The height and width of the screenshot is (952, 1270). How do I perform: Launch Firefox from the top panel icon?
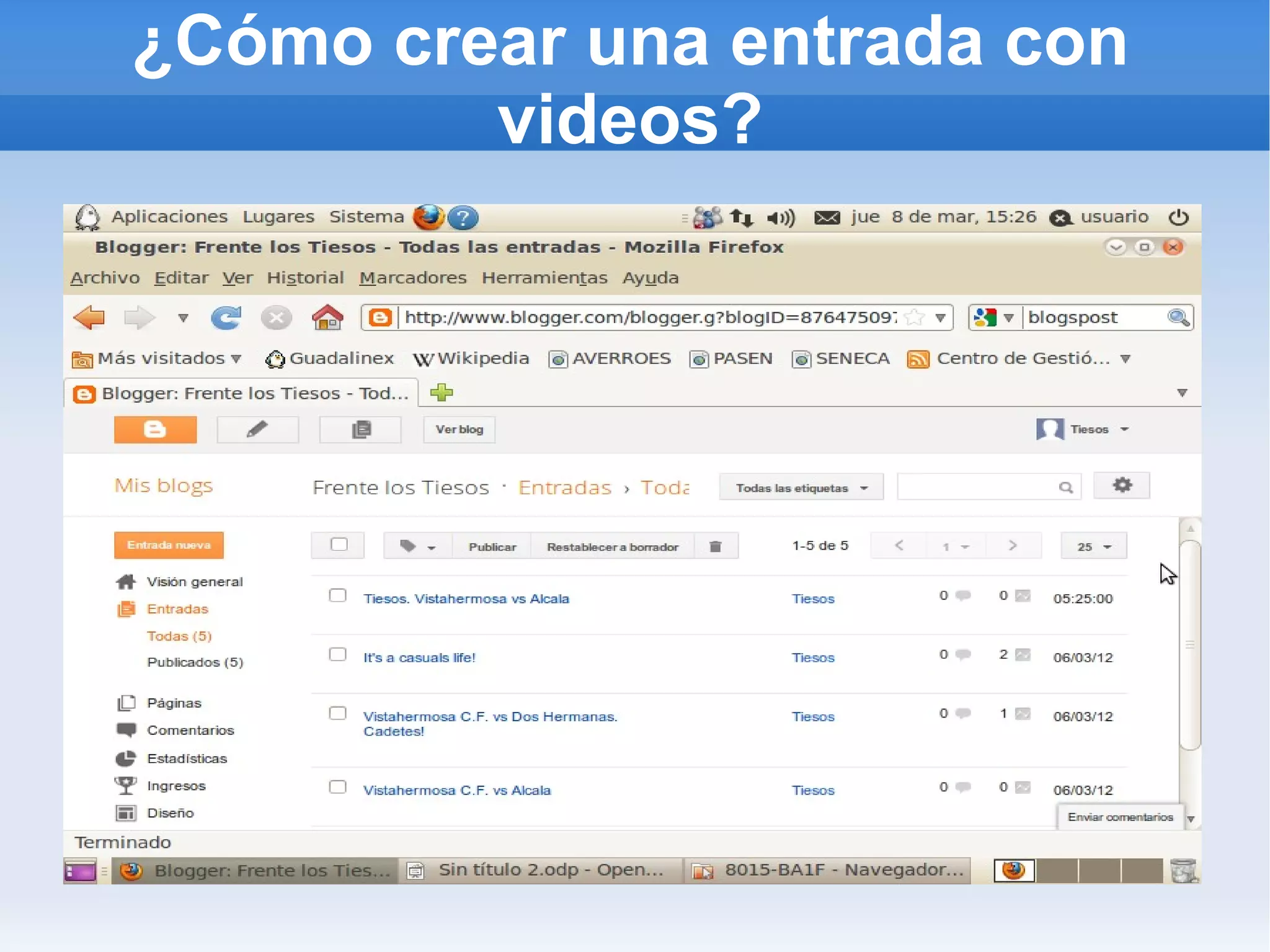(428, 217)
